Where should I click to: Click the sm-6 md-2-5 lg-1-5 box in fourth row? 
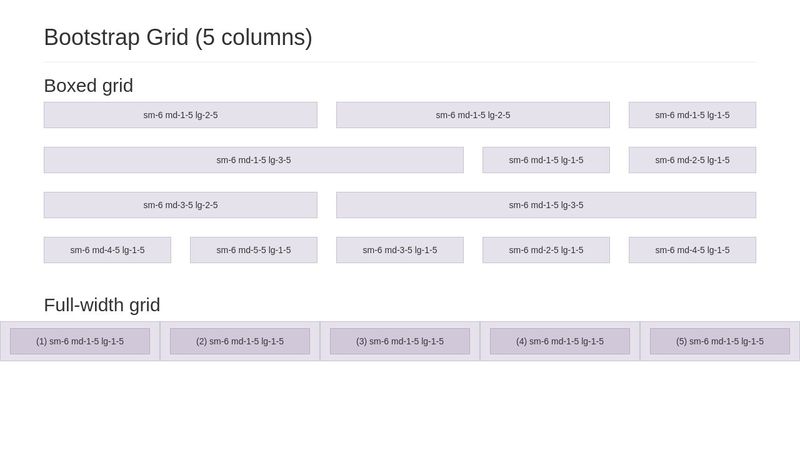(x=546, y=250)
